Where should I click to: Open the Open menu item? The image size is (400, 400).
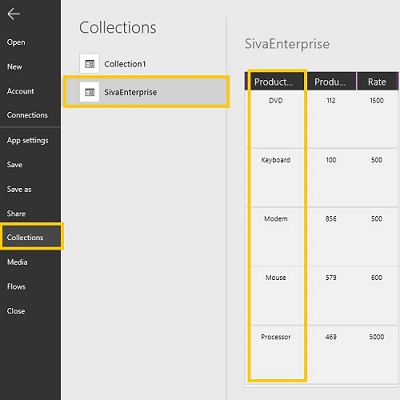click(16, 42)
